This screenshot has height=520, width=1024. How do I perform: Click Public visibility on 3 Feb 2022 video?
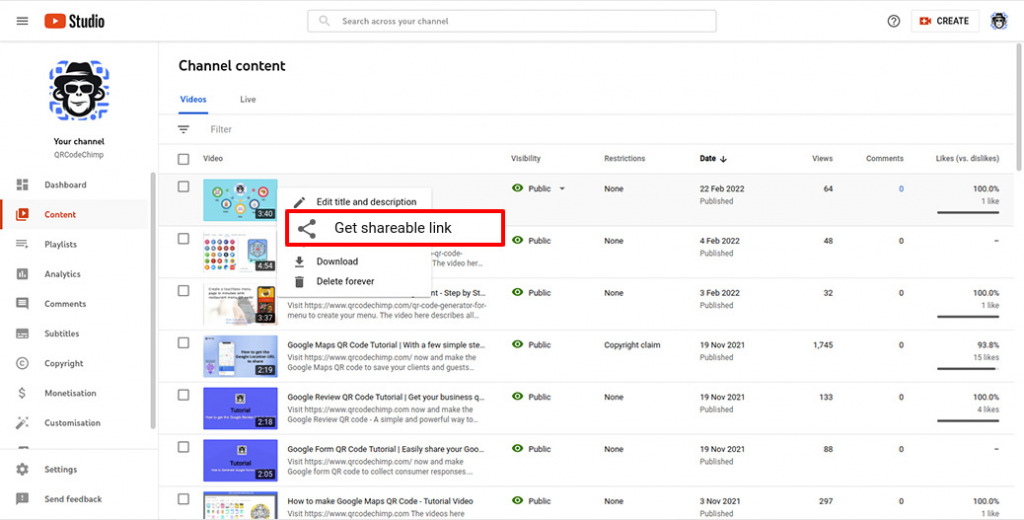coord(539,293)
